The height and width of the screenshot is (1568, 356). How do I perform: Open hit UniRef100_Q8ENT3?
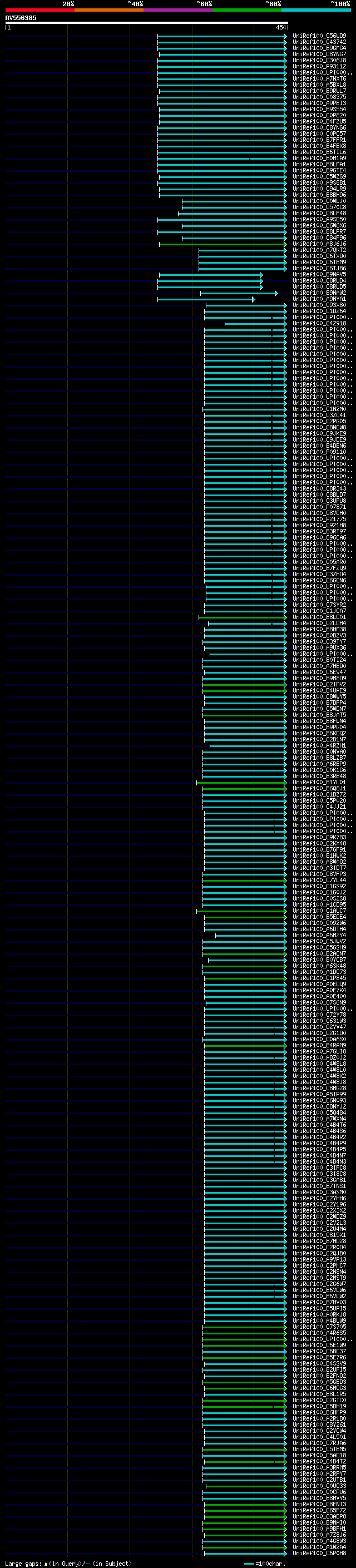click(x=319, y=1504)
